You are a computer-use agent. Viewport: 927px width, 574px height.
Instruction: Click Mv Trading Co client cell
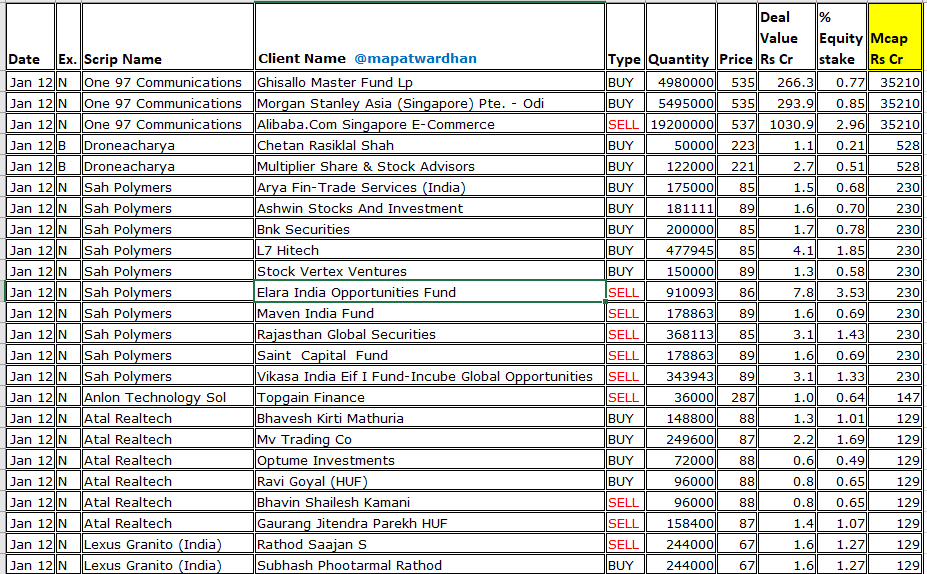[x=430, y=439]
